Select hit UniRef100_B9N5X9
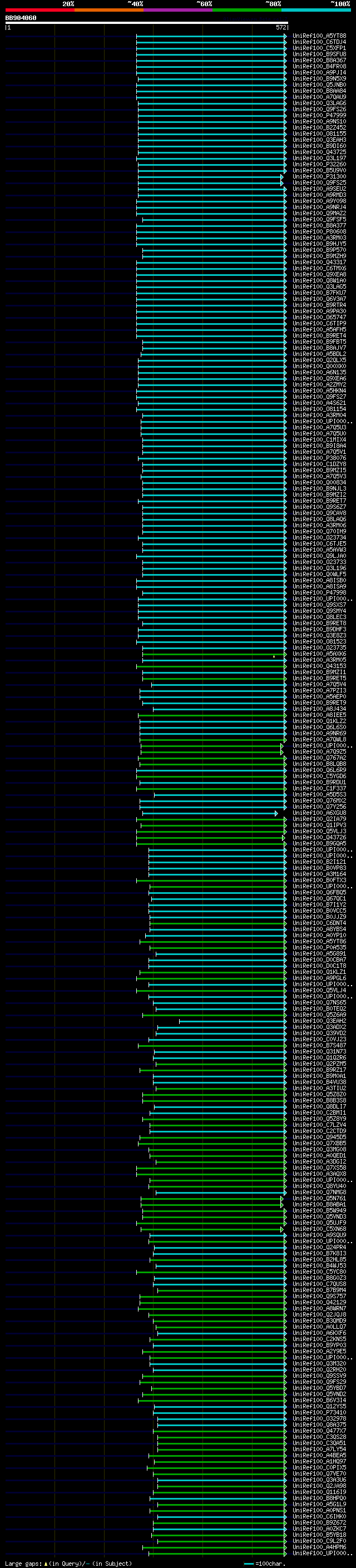356x1568 pixels. tap(319, 78)
